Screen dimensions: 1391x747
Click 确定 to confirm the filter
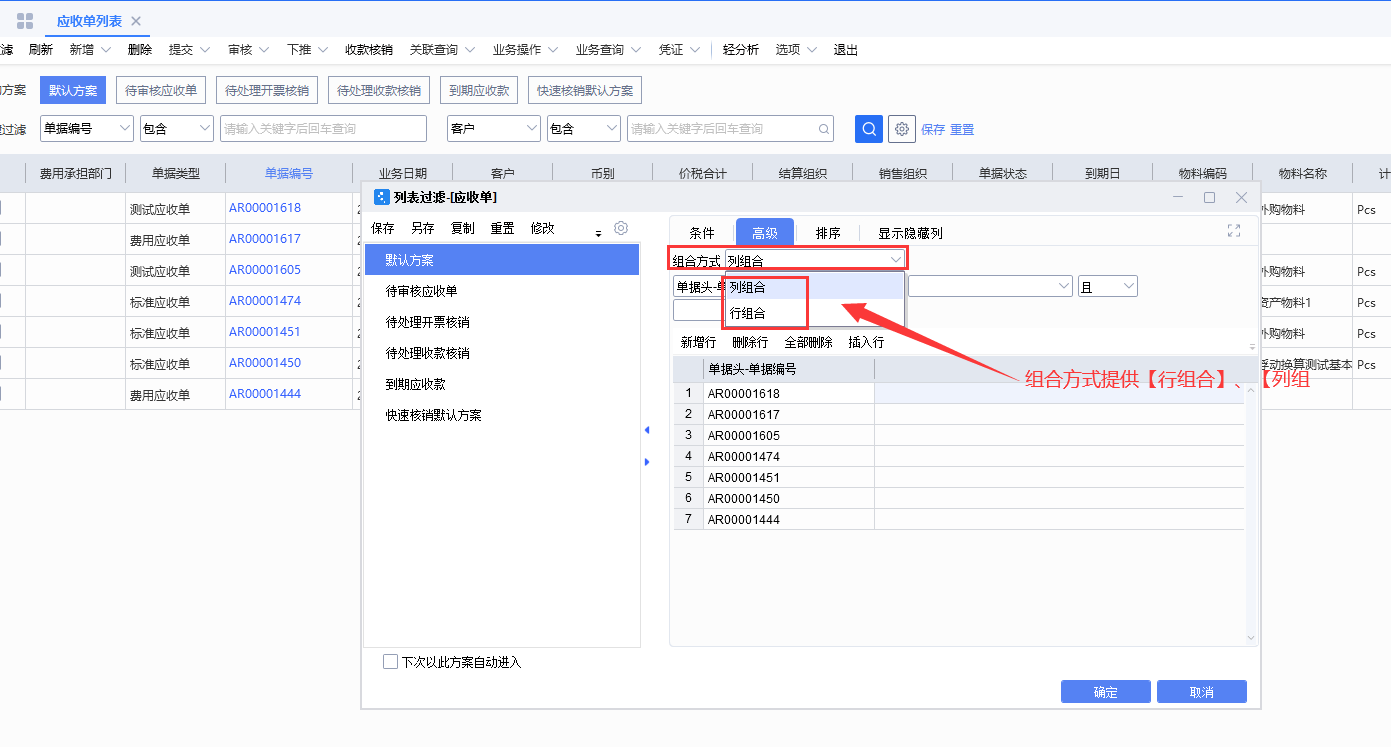[x=1106, y=692]
